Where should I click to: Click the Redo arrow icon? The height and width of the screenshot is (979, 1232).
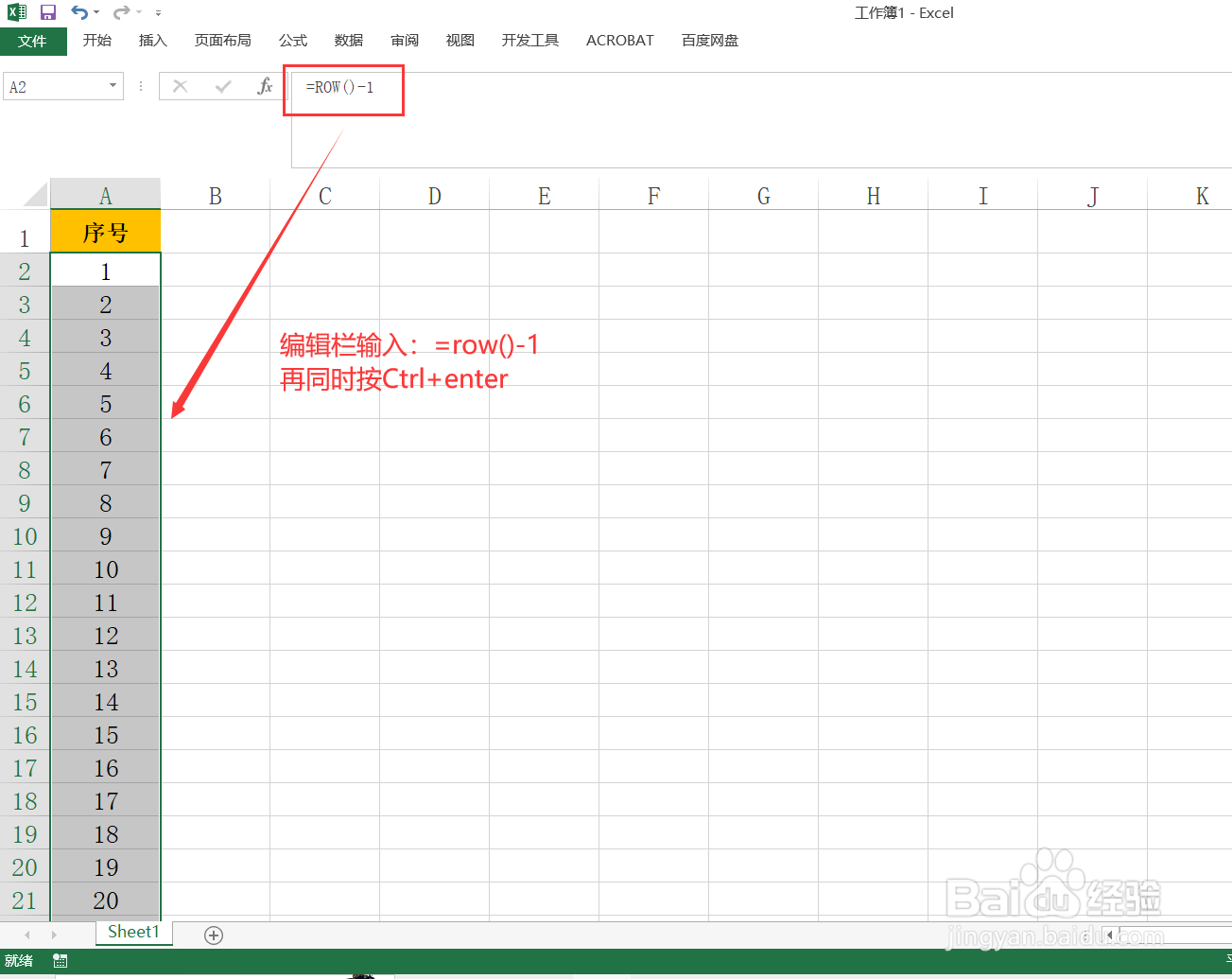tap(121, 12)
